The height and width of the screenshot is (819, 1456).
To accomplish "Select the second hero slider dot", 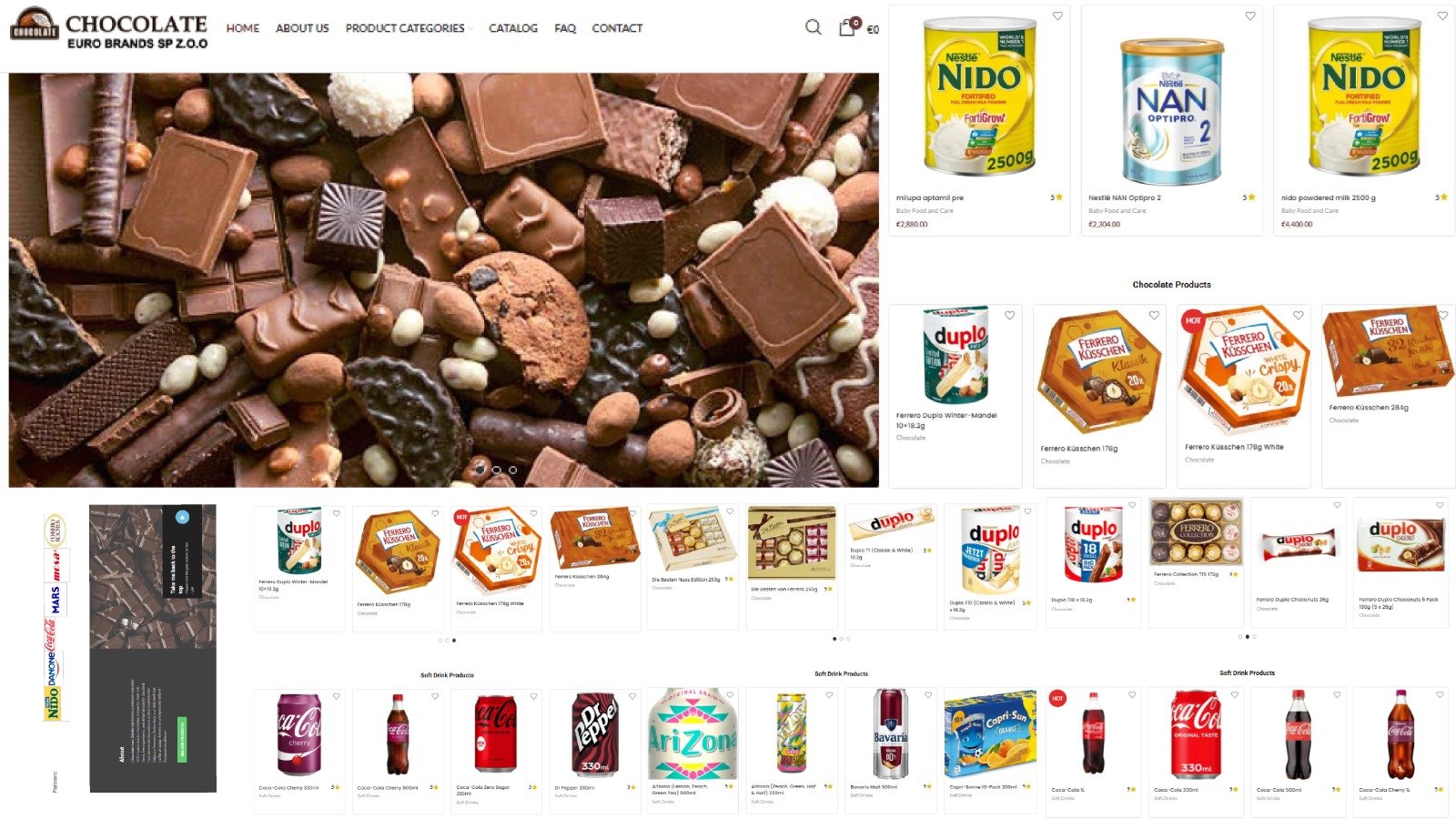I will [496, 470].
